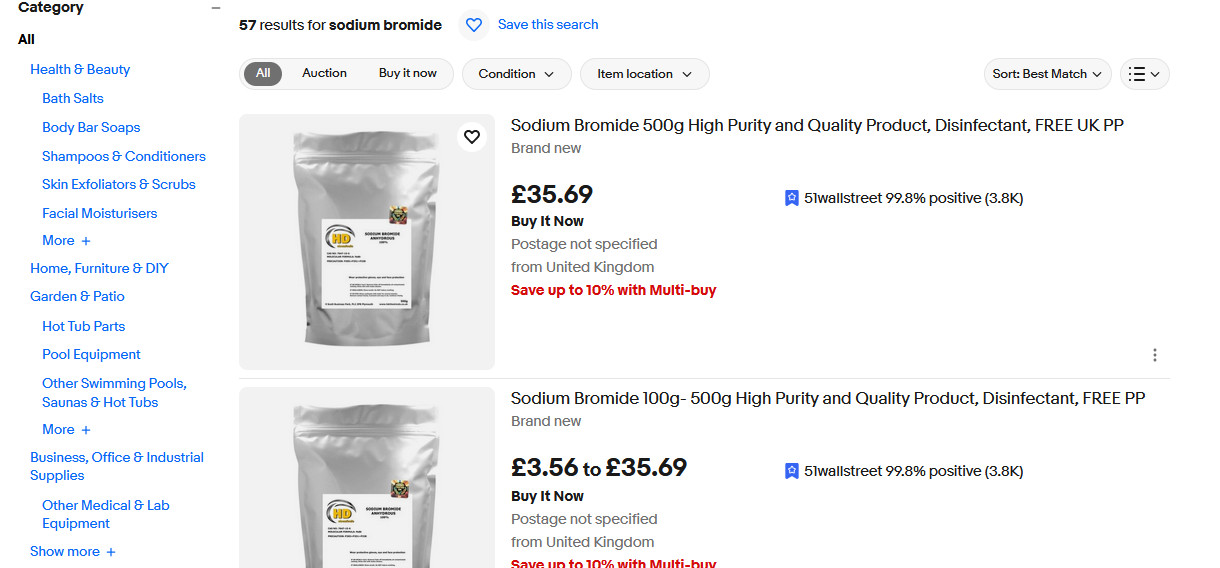The image size is (1220, 568).
Task: Open the Hot Tub Parts category
Action: pyautogui.click(x=83, y=326)
